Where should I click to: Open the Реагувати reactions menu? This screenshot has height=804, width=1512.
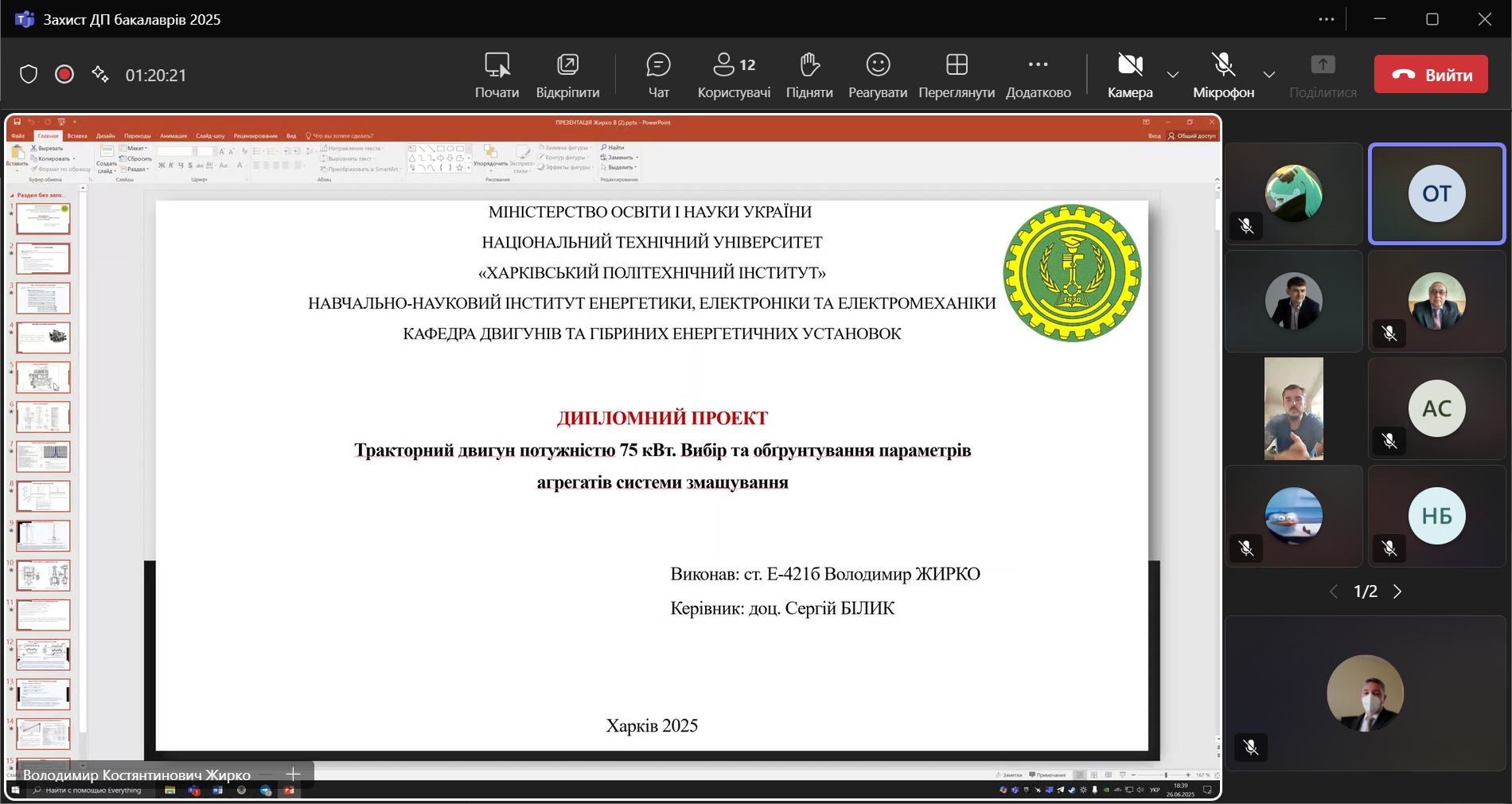[877, 75]
